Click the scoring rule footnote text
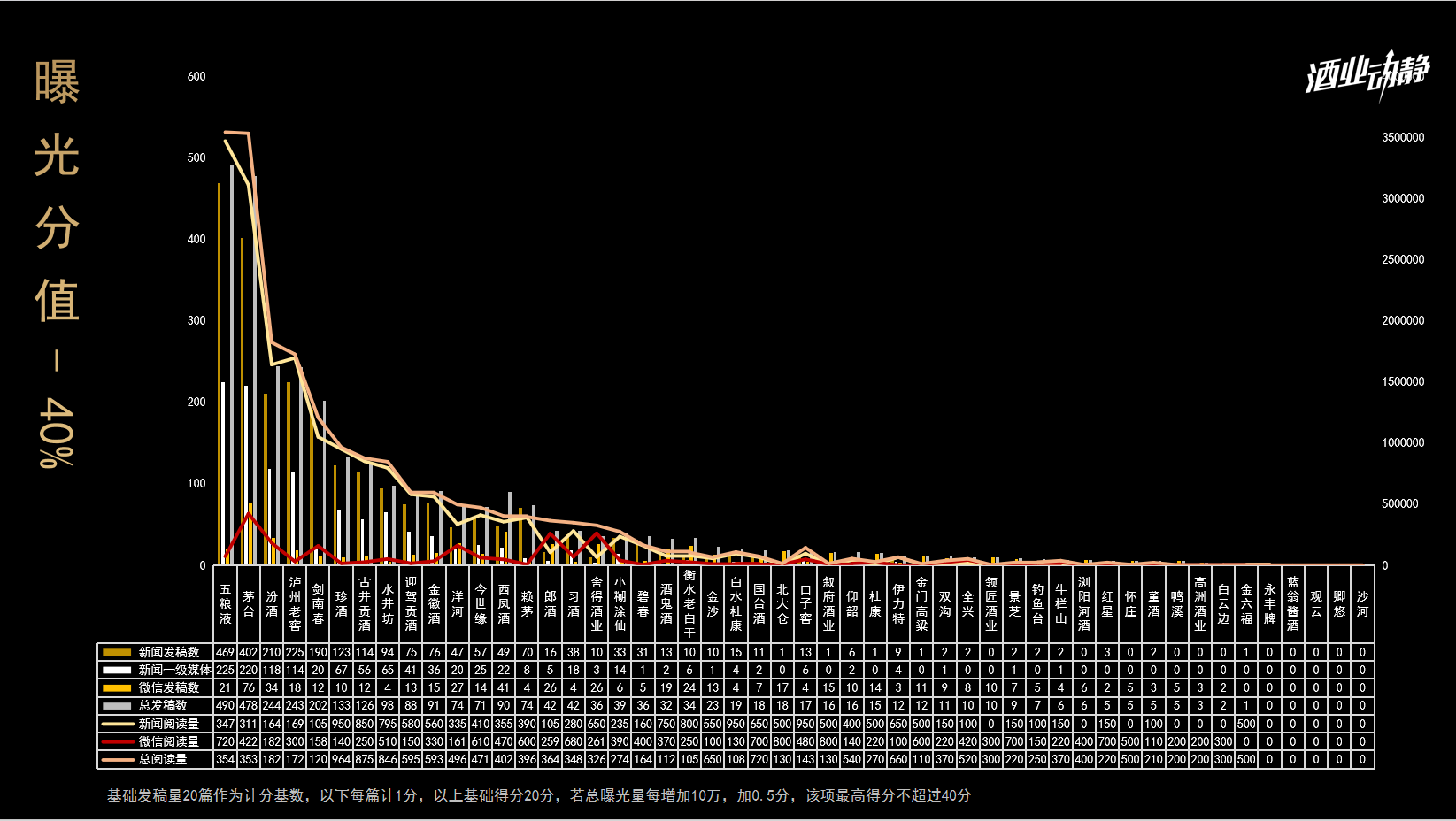This screenshot has width=1456, height=821. pos(539,795)
